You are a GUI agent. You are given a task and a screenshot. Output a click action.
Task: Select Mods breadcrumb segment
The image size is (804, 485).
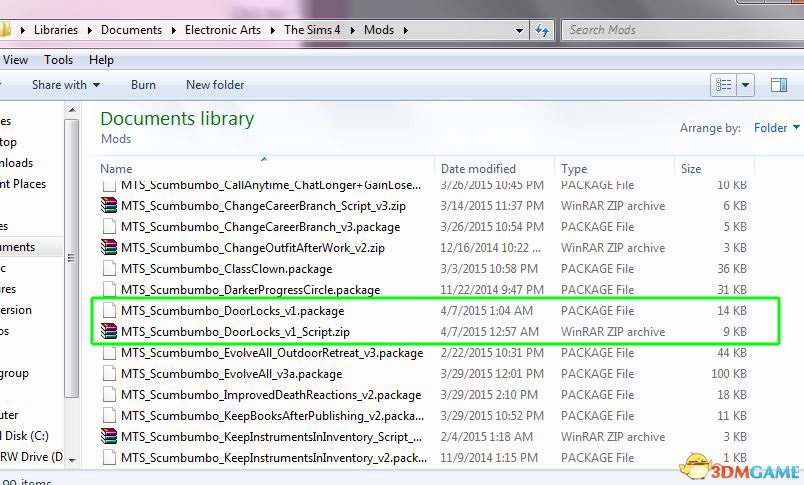(379, 30)
